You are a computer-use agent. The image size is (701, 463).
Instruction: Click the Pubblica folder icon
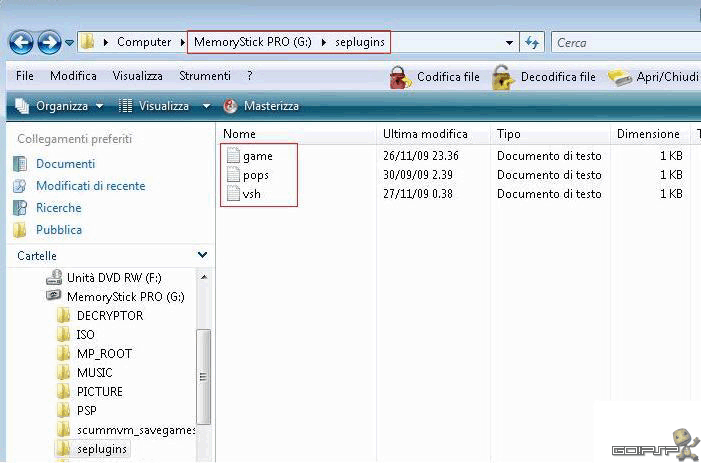point(20,230)
